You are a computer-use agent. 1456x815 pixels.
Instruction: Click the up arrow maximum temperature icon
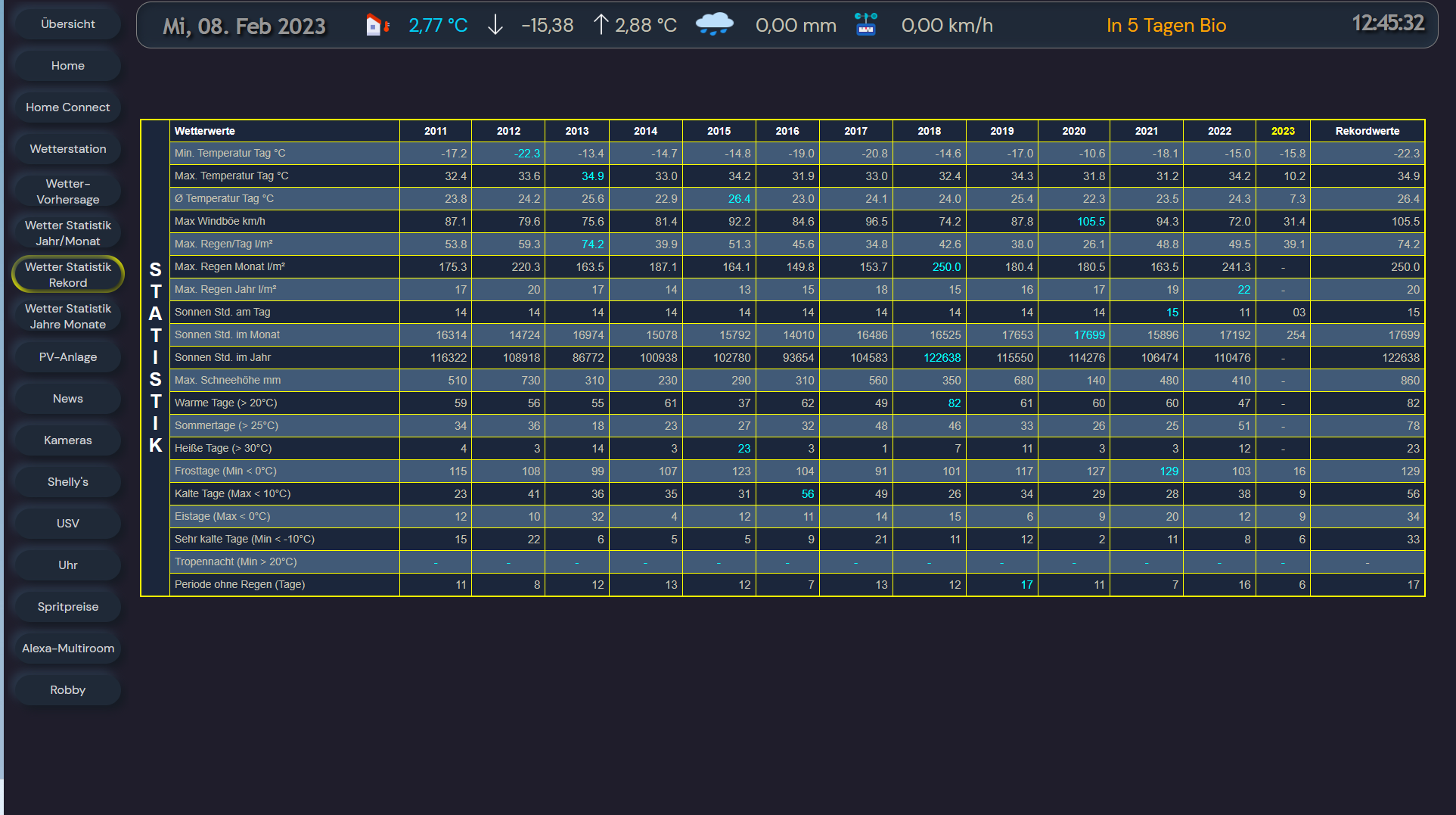pyautogui.click(x=601, y=25)
